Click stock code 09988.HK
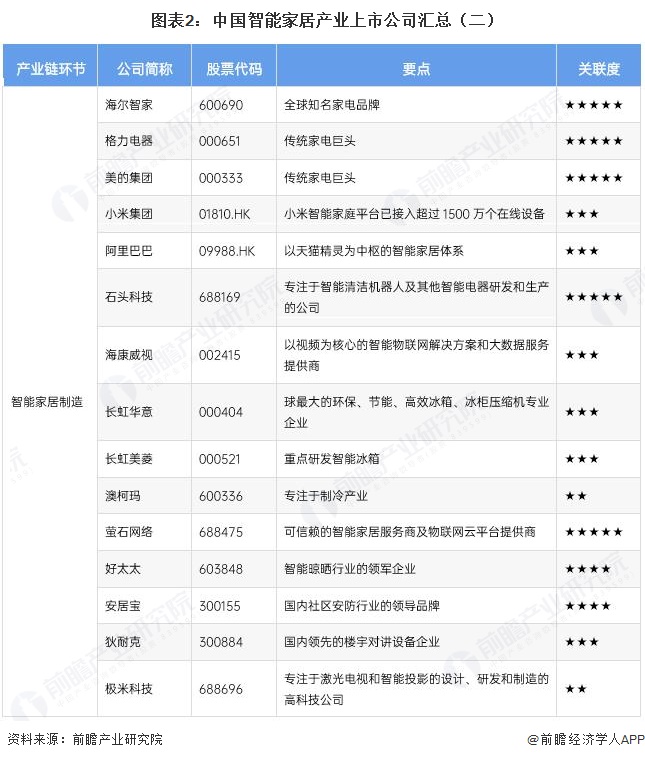The image size is (645, 760). coord(227,252)
